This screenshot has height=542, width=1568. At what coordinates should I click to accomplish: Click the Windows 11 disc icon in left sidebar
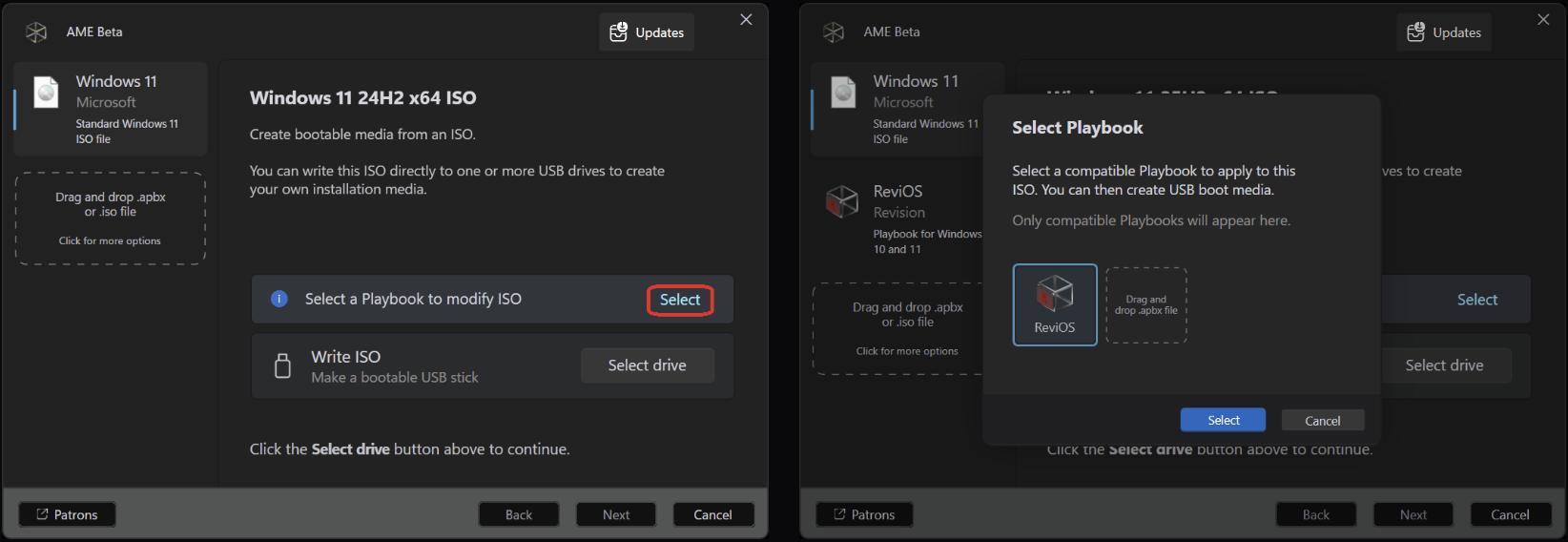(46, 92)
